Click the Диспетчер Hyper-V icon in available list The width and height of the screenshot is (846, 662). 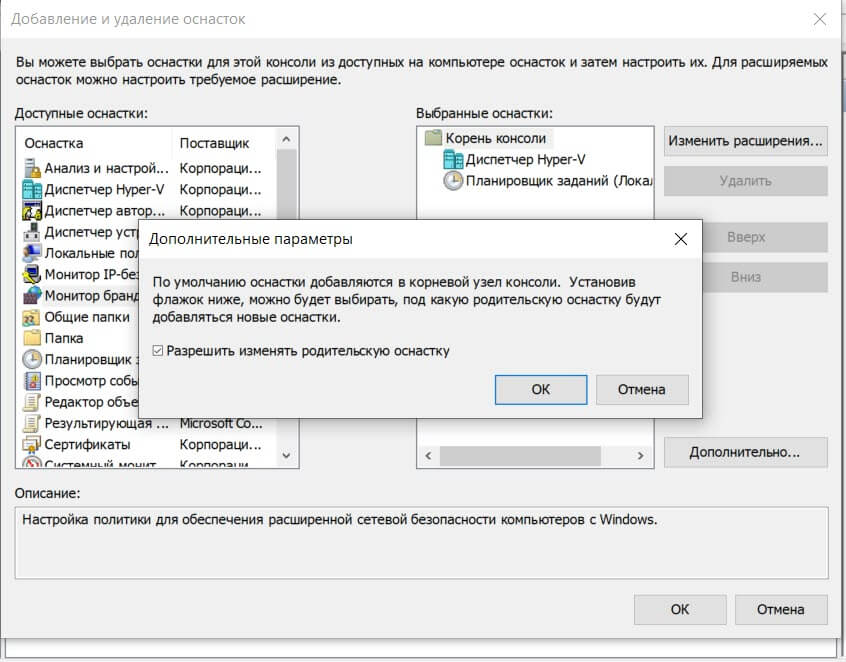(x=32, y=189)
